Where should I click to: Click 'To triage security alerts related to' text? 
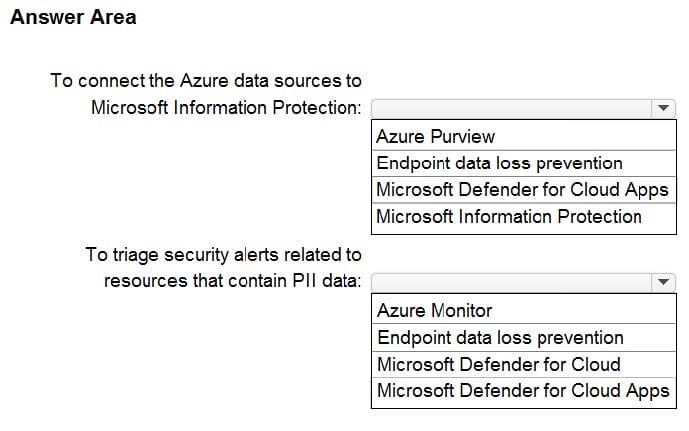pyautogui.click(x=223, y=255)
